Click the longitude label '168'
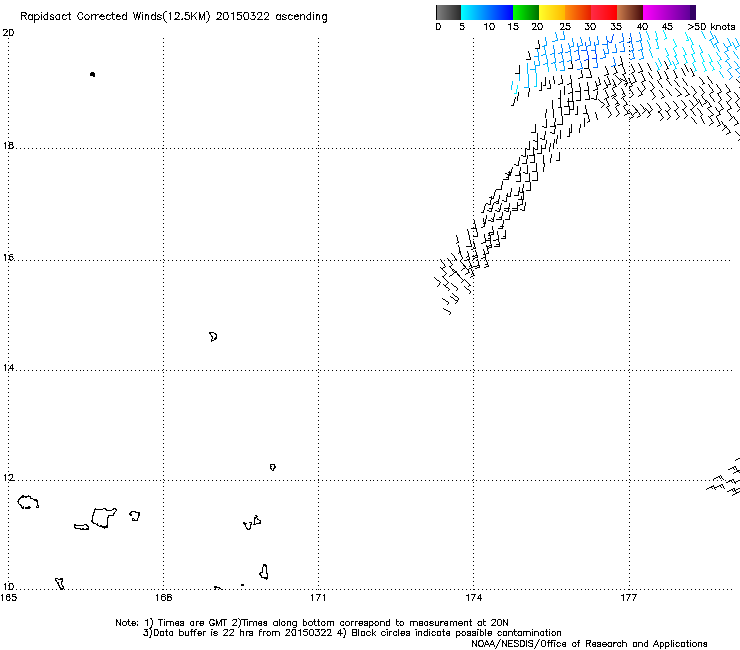Image resolution: width=740 pixels, height=650 pixels. coord(163,598)
